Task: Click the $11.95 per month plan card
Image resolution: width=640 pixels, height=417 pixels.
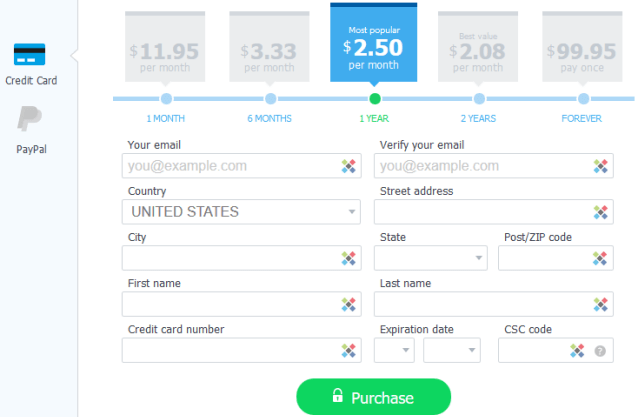Action: tap(166, 52)
